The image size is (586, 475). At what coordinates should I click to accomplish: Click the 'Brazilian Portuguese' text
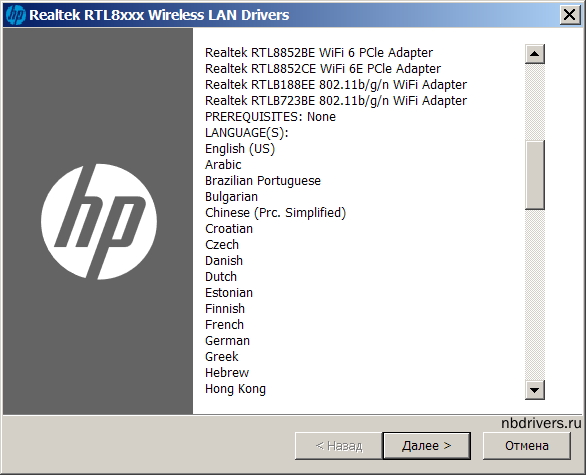click(x=263, y=181)
